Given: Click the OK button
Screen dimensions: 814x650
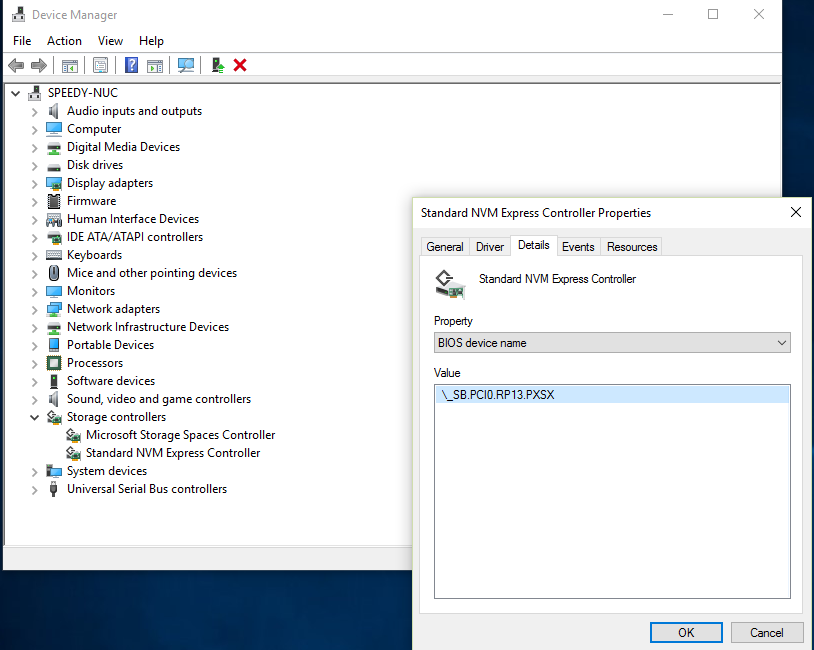Looking at the screenshot, I should (686, 632).
